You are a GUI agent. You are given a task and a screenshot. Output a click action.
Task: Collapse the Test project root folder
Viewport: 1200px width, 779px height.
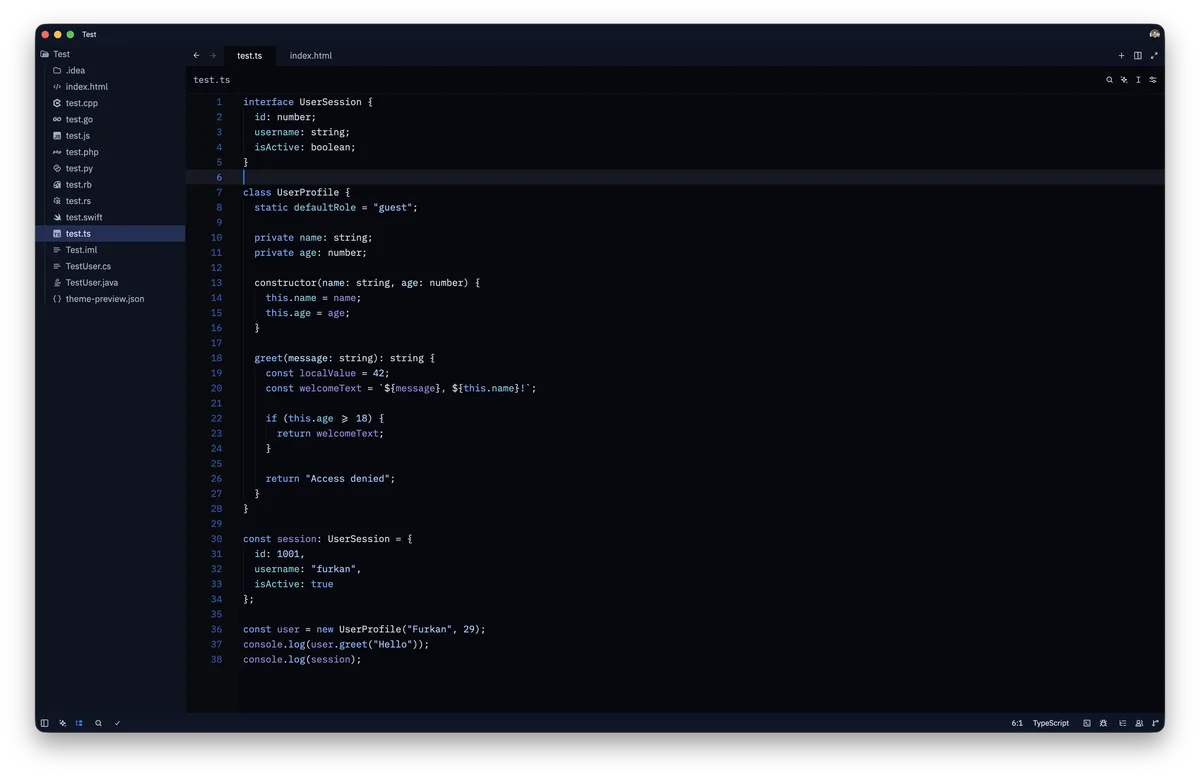click(x=110, y=54)
